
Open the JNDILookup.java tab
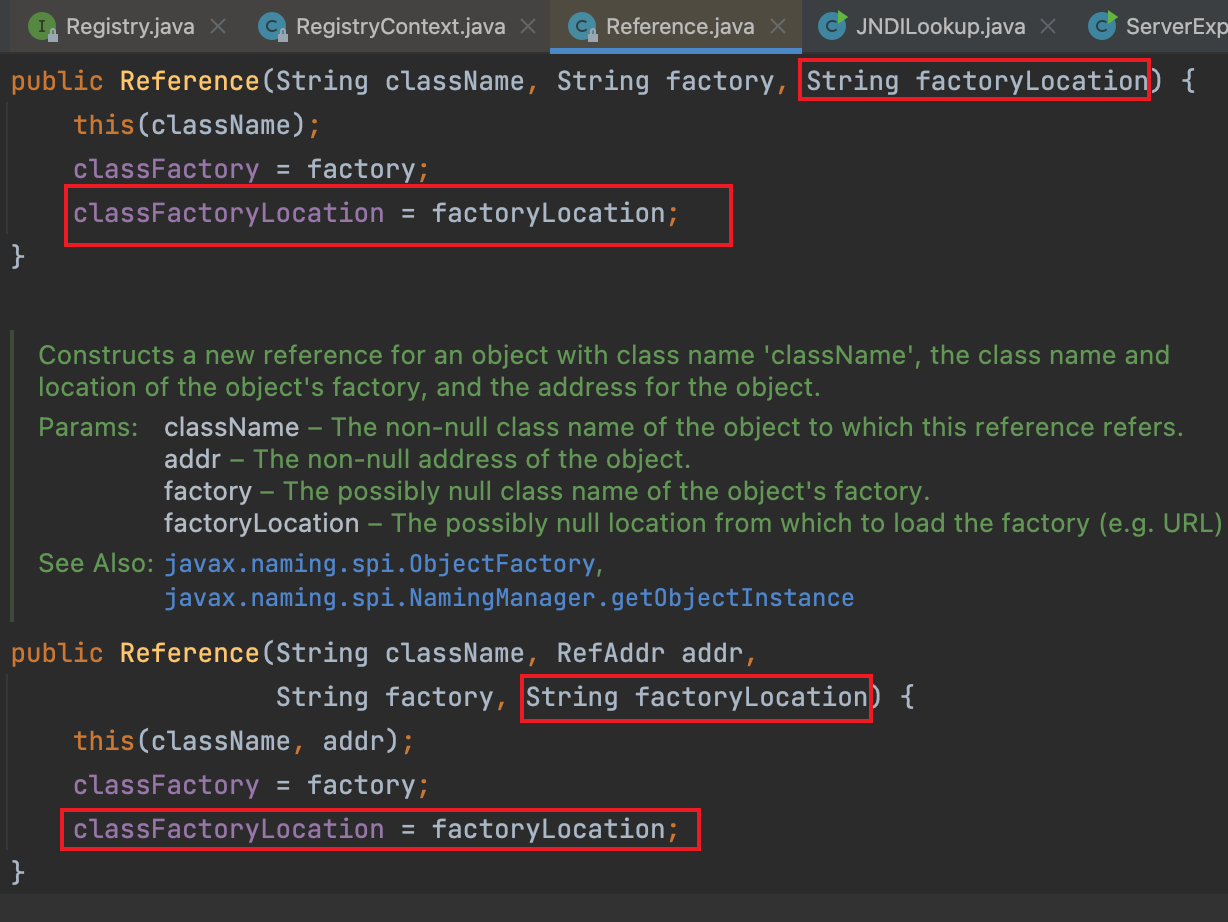point(940,27)
